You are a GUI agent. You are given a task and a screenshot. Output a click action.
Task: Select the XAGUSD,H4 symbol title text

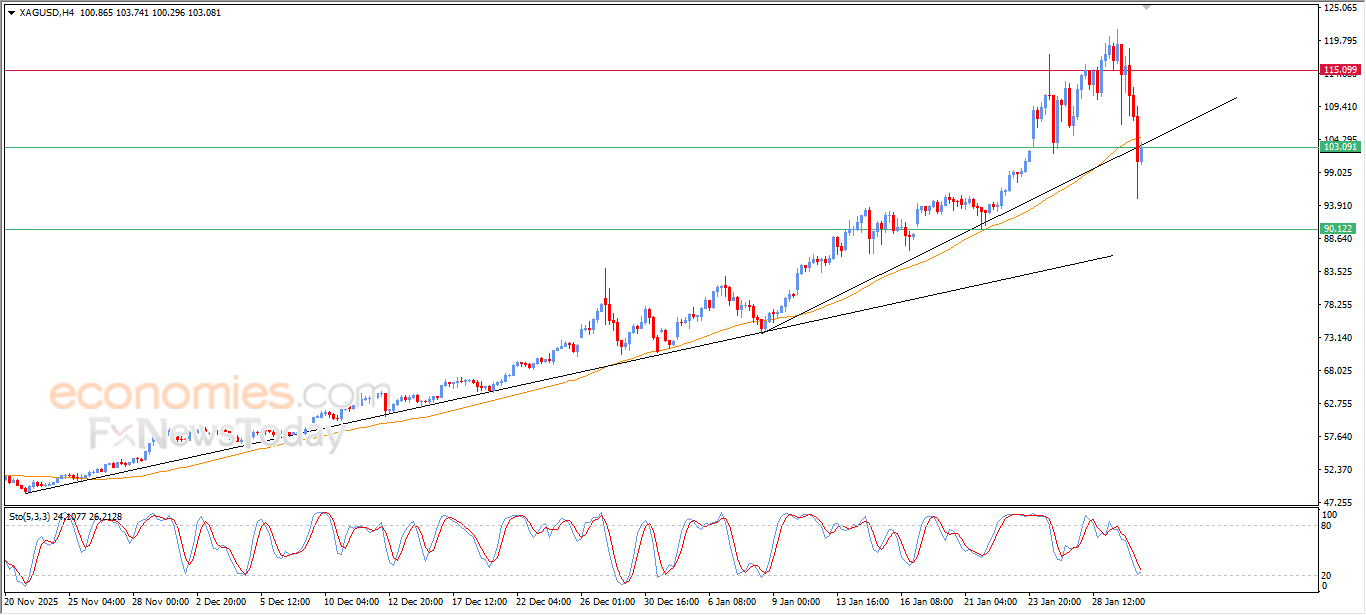(x=47, y=13)
